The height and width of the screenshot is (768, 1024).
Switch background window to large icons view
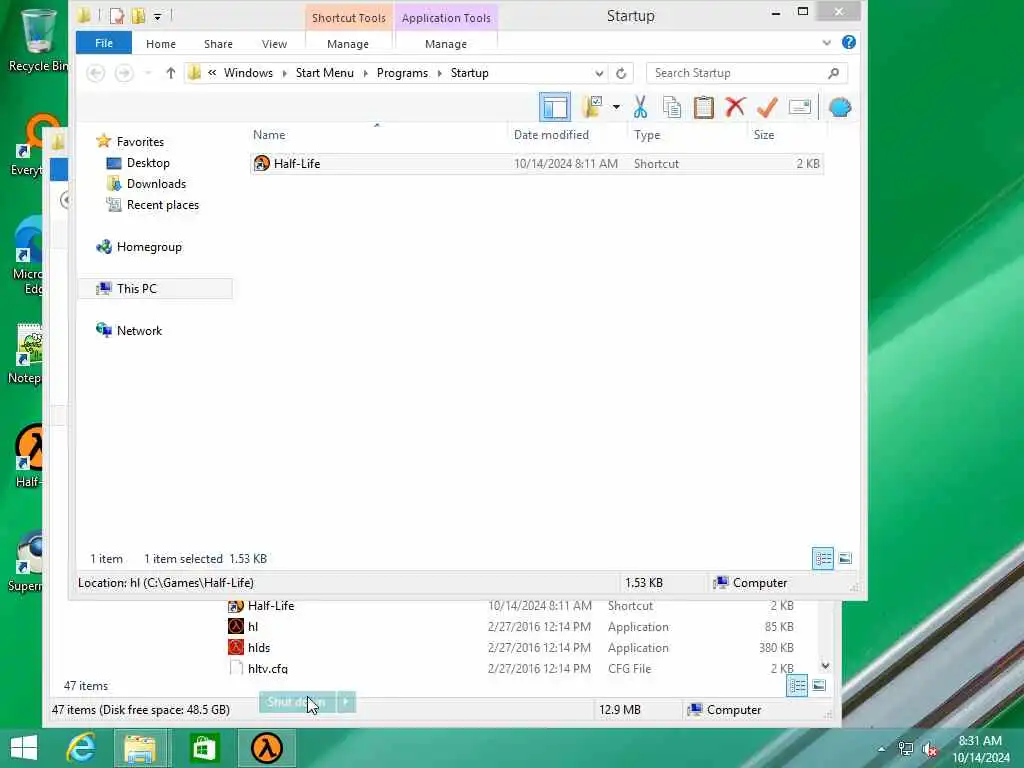pos(819,686)
